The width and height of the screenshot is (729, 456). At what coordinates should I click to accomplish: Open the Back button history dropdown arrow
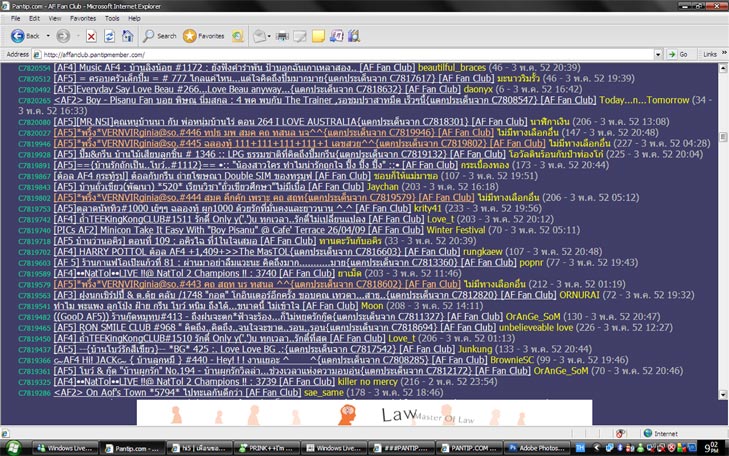coord(48,36)
